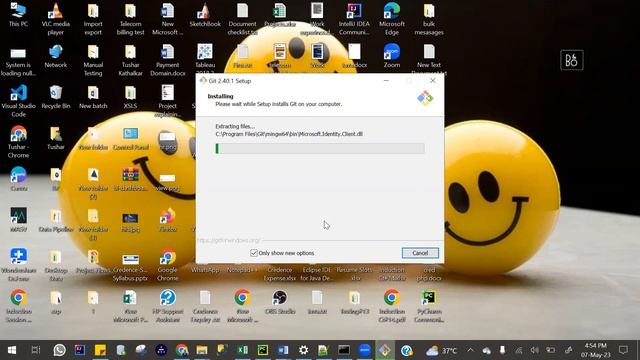Open the gitforwindows.org link in the installer
The image size is (640, 360).
229,240
